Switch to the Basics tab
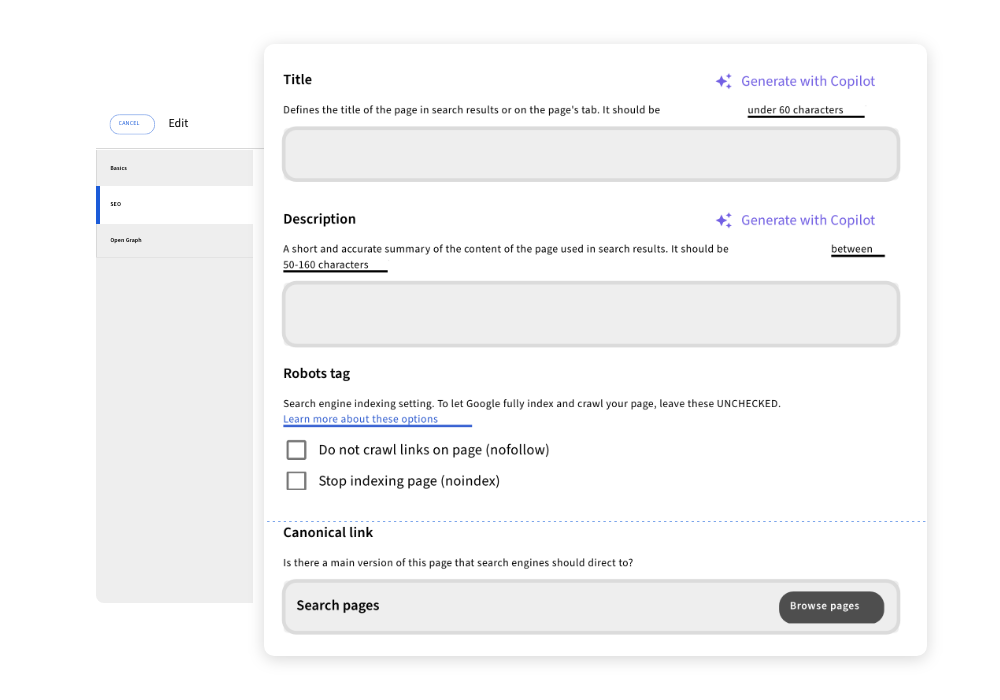 point(175,168)
